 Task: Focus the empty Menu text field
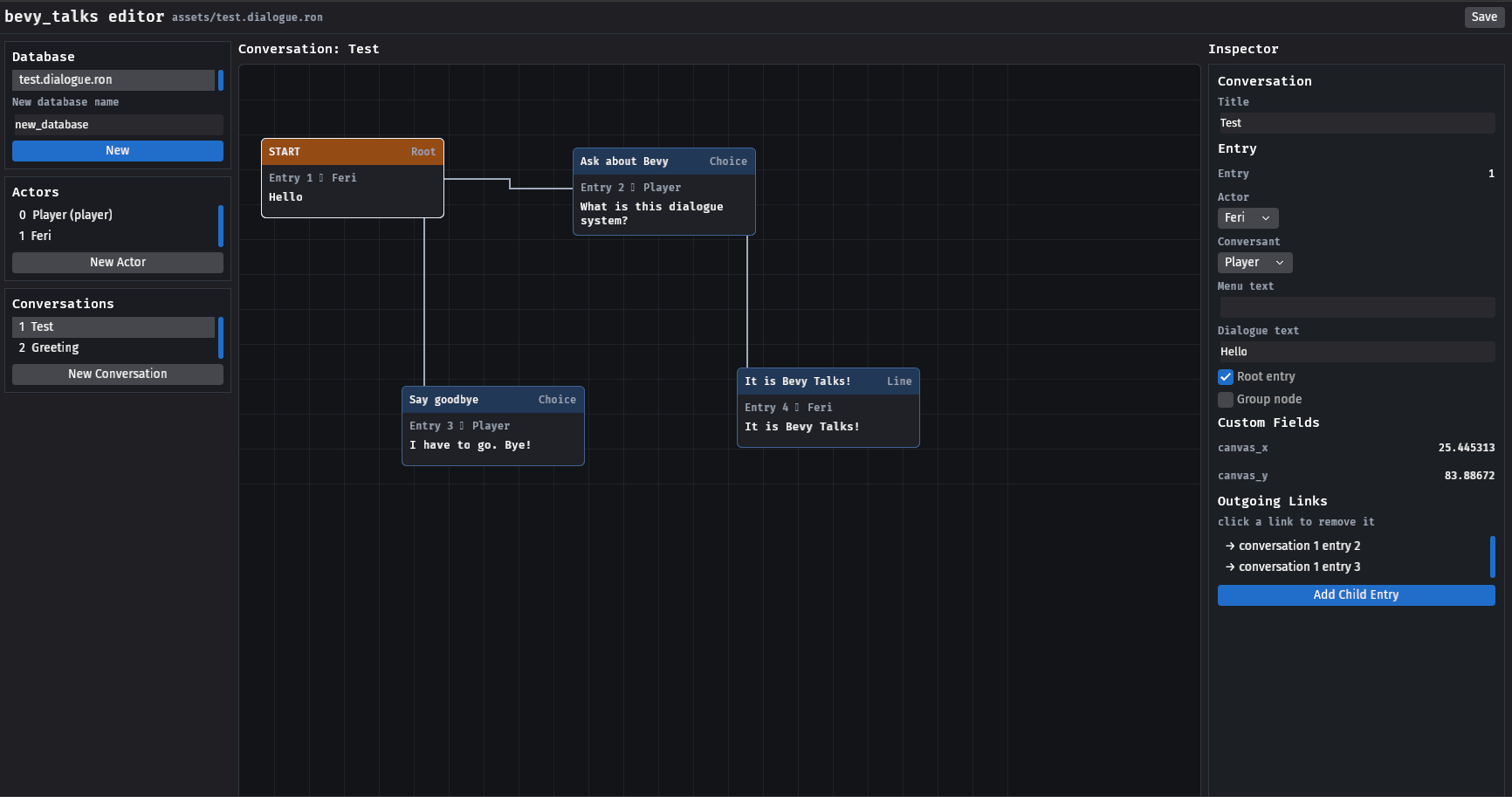1357,307
